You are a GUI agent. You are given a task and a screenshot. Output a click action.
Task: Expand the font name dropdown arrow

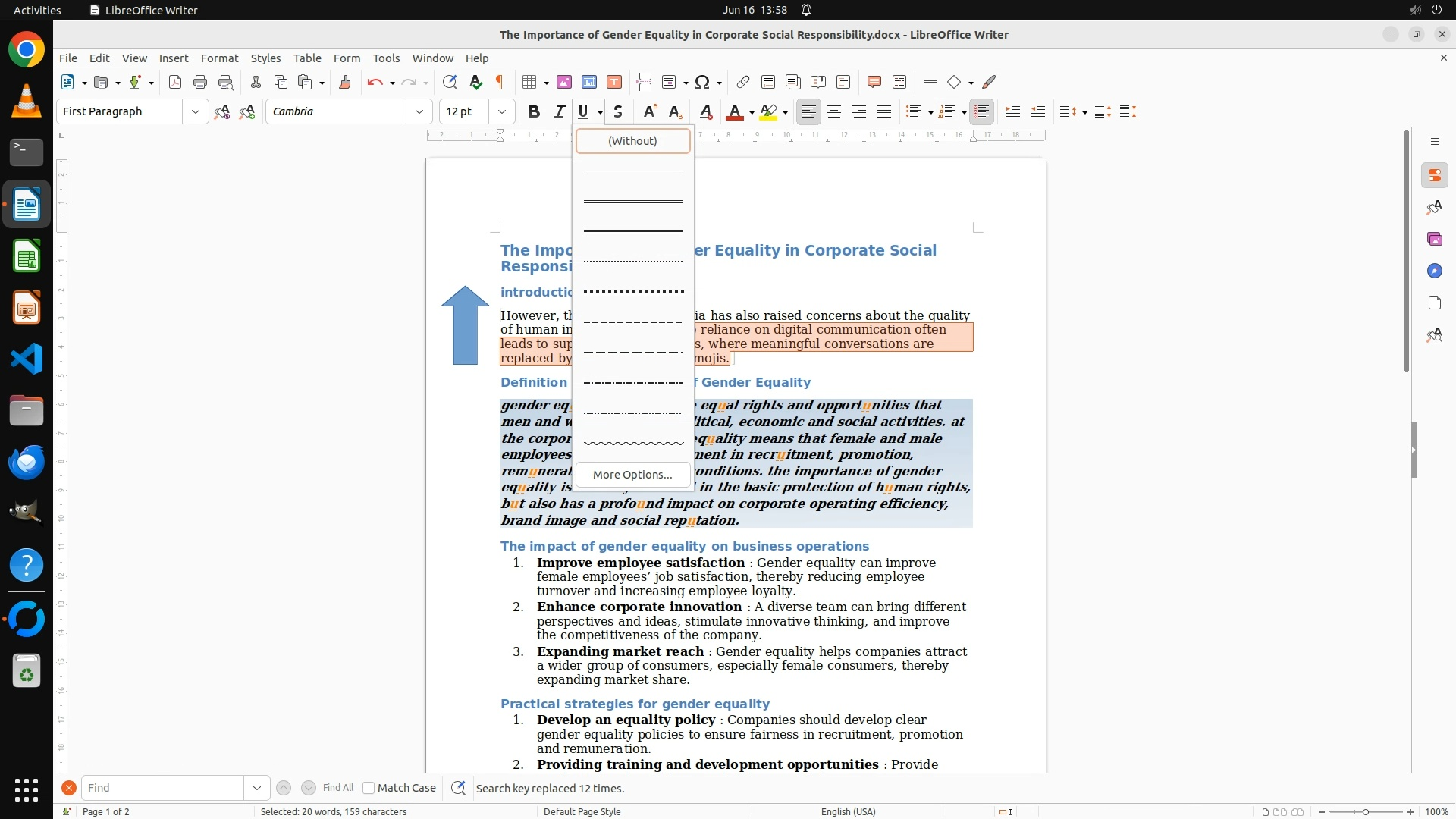pos(419,111)
